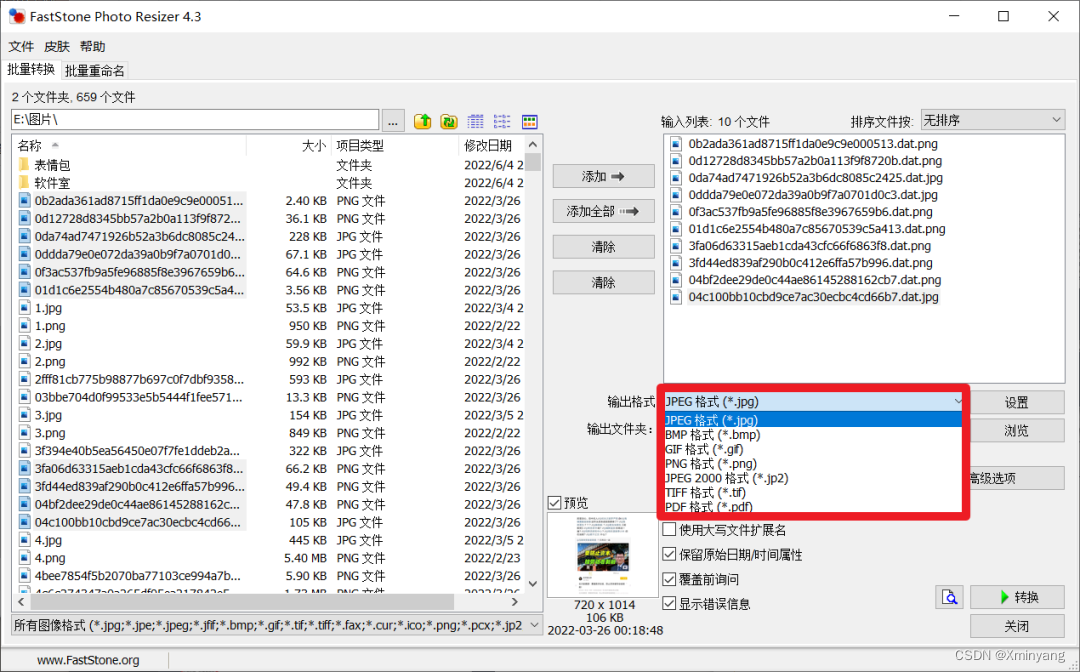Click the www.FastStone.org link
The image size is (1080, 672).
point(88,660)
